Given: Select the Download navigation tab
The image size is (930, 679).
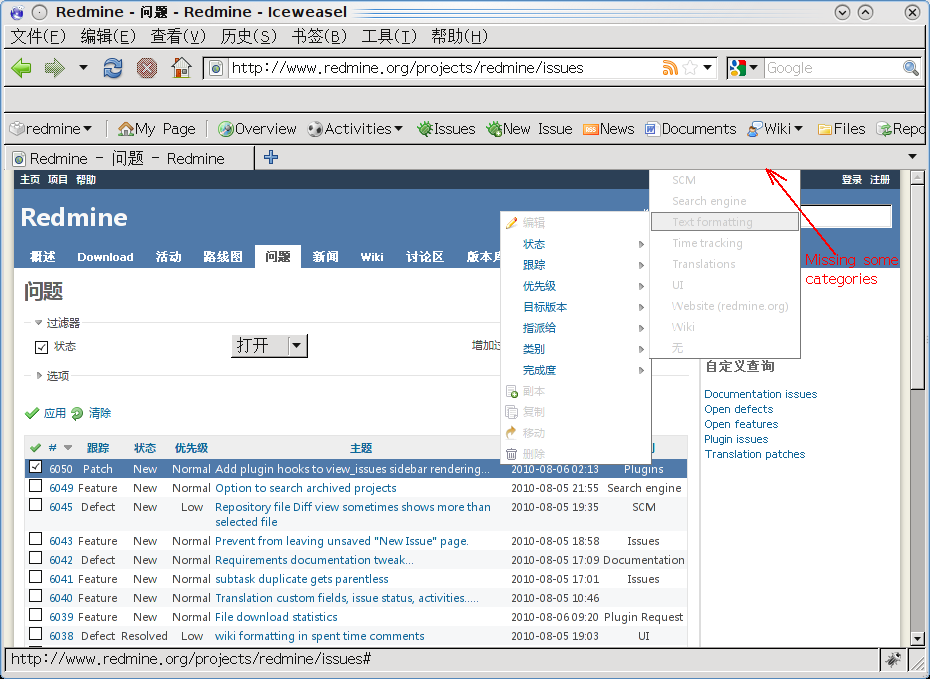Looking at the screenshot, I should (105, 257).
